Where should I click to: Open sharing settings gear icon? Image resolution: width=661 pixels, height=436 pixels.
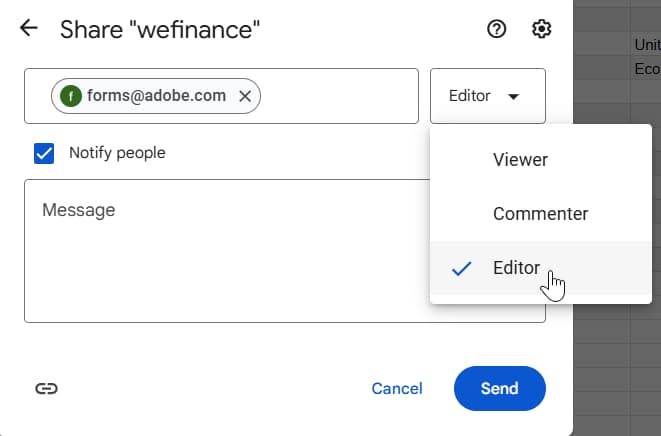(541, 29)
